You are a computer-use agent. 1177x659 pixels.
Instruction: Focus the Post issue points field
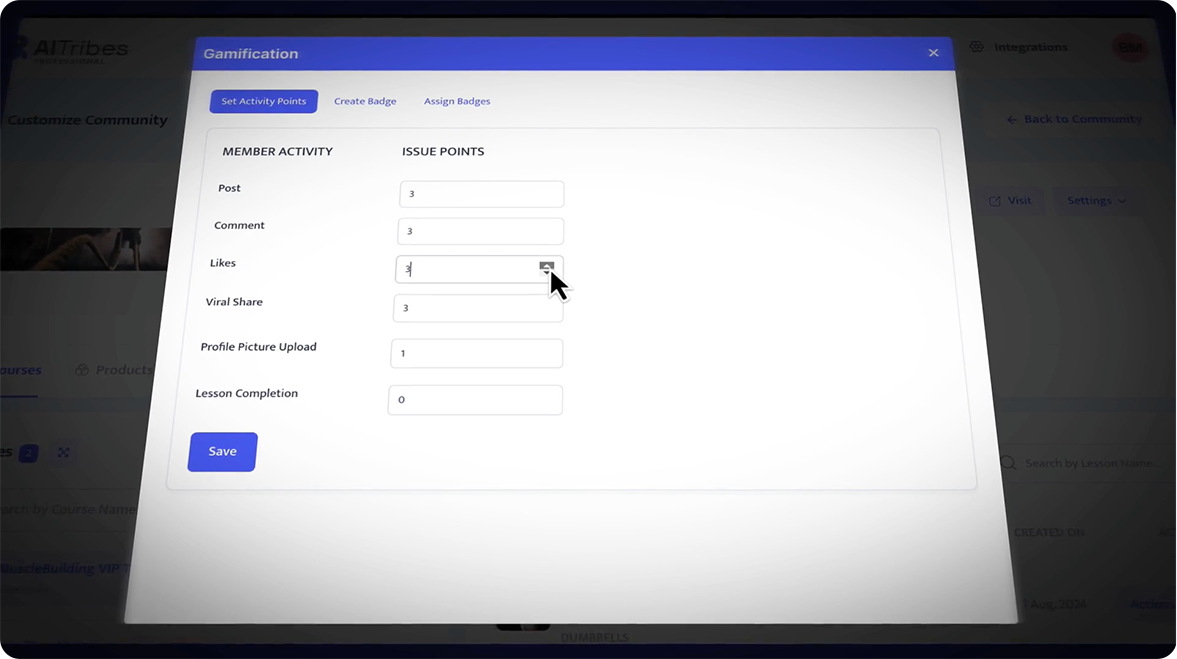tap(481, 194)
